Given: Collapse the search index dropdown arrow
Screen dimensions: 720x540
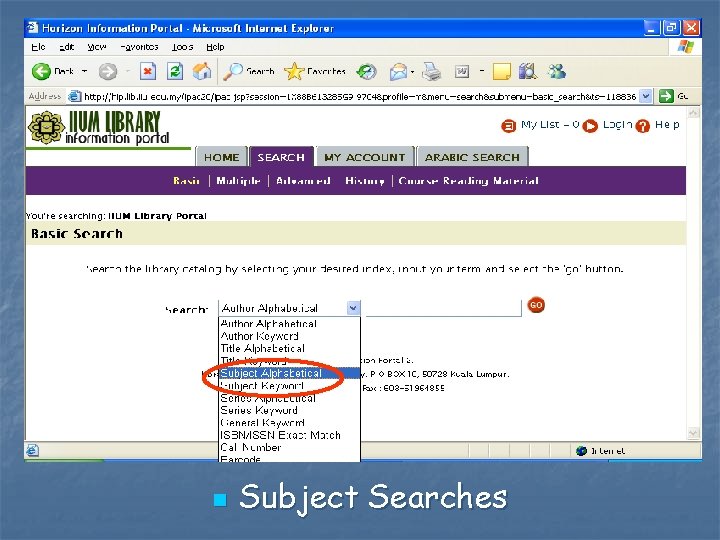Looking at the screenshot, I should point(353,308).
